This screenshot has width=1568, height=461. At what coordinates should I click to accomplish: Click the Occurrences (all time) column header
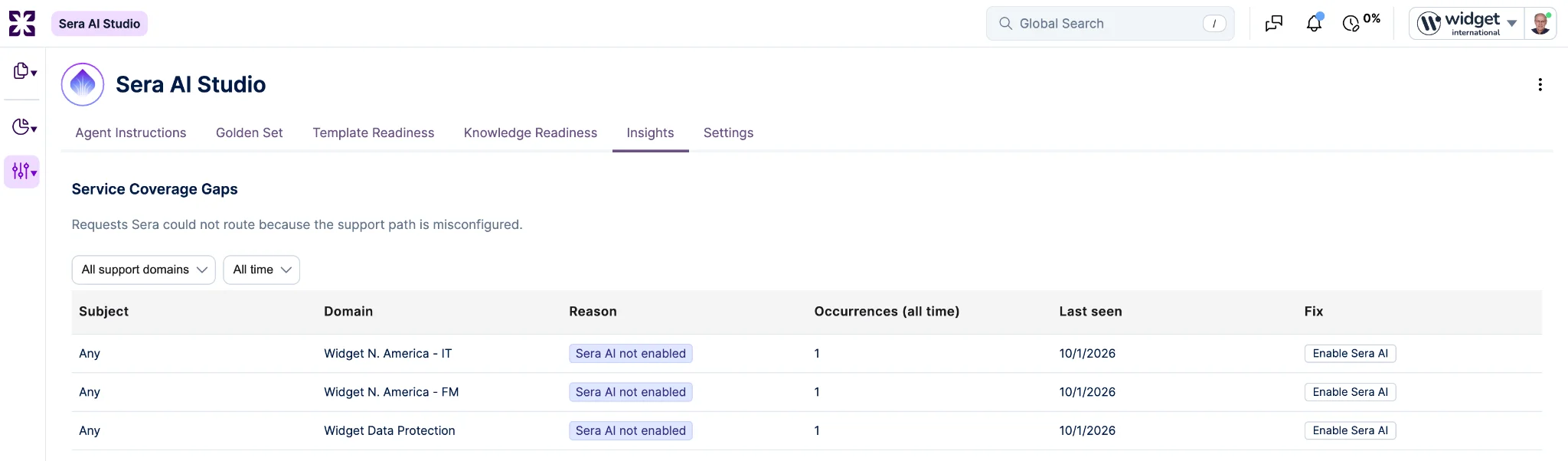tap(887, 312)
